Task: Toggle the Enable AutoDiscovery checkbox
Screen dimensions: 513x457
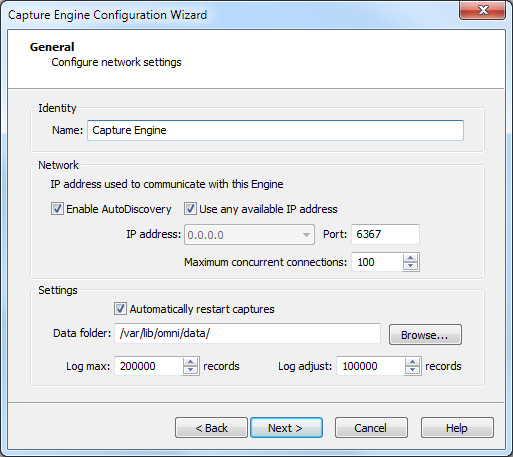Action: (57, 209)
